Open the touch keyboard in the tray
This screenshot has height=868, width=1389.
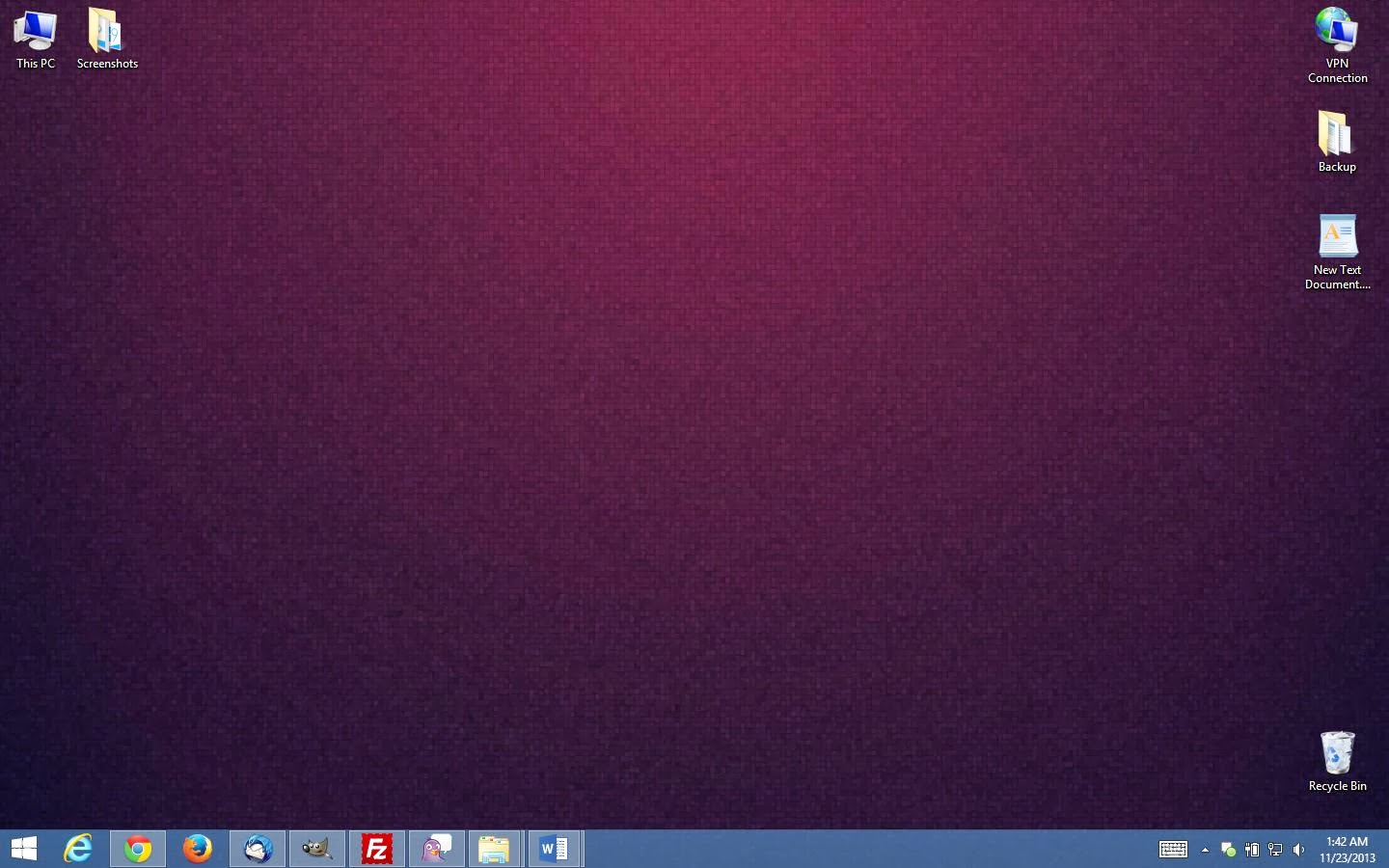click(x=1172, y=850)
